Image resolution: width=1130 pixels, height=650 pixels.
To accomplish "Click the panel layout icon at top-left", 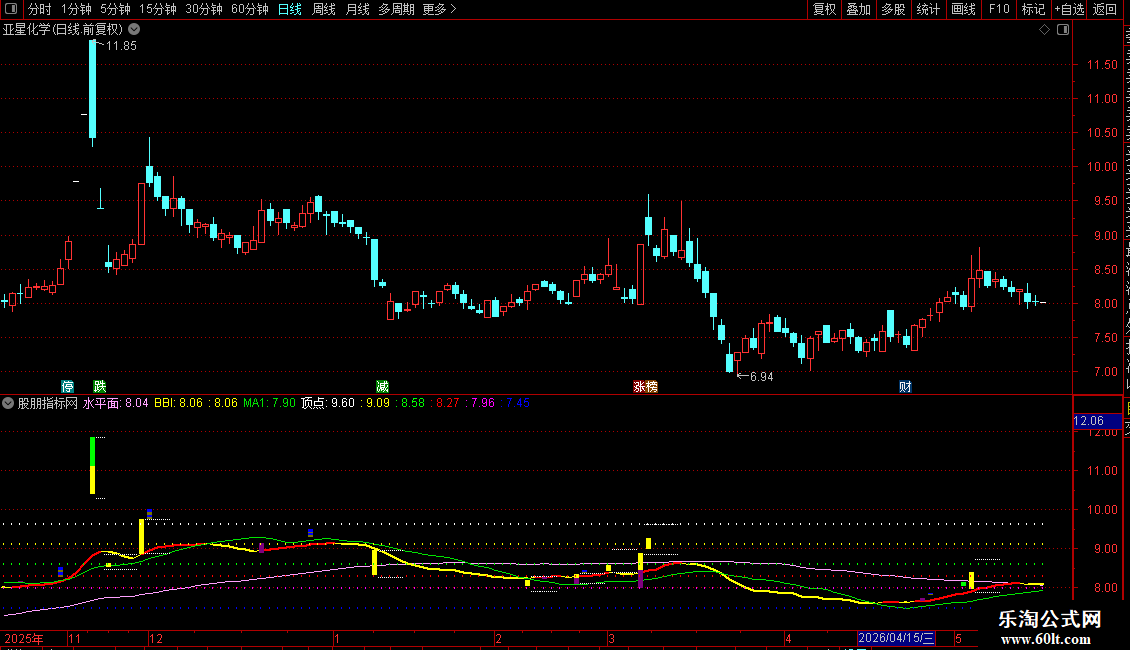I will pos(11,9).
